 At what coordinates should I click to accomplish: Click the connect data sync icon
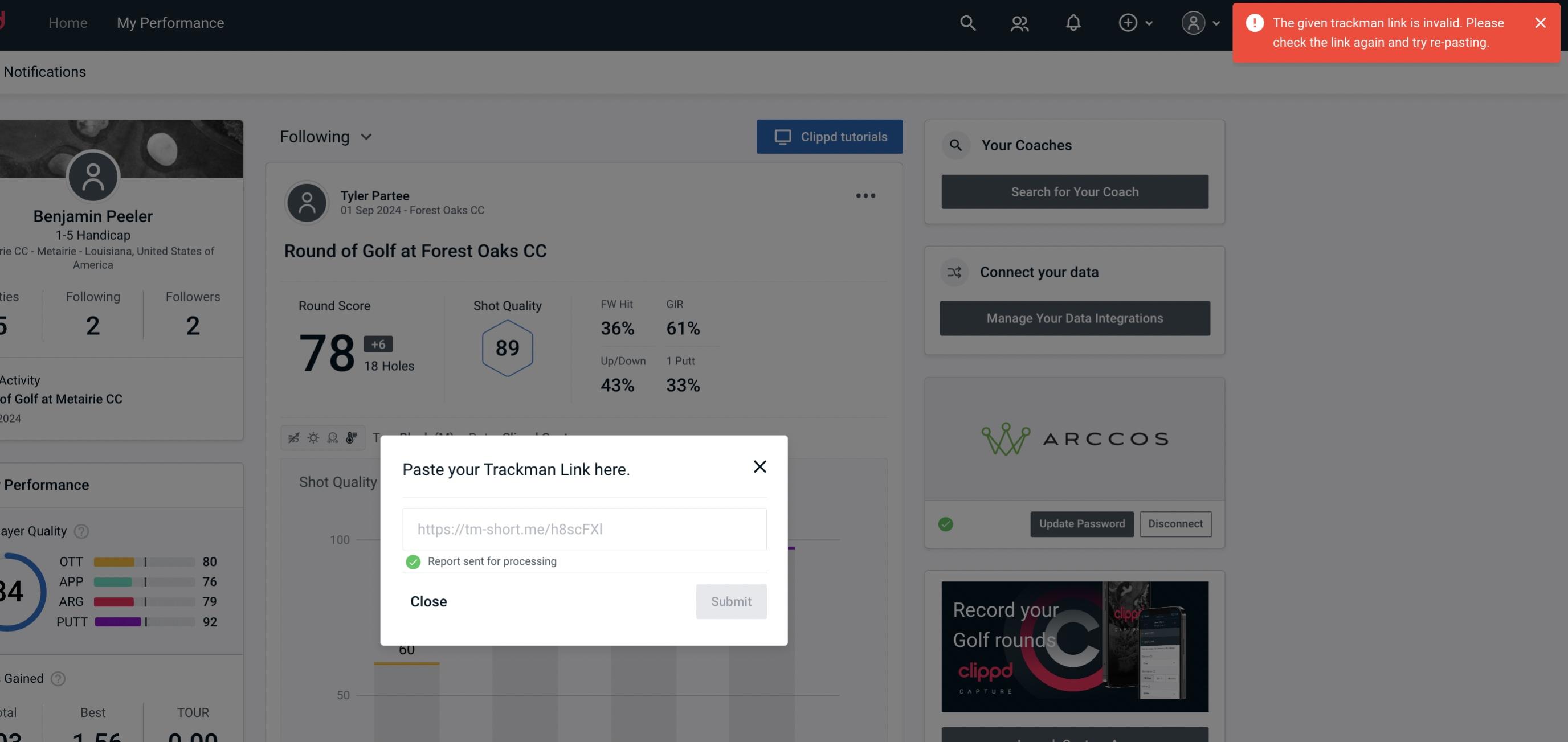pyautogui.click(x=954, y=272)
